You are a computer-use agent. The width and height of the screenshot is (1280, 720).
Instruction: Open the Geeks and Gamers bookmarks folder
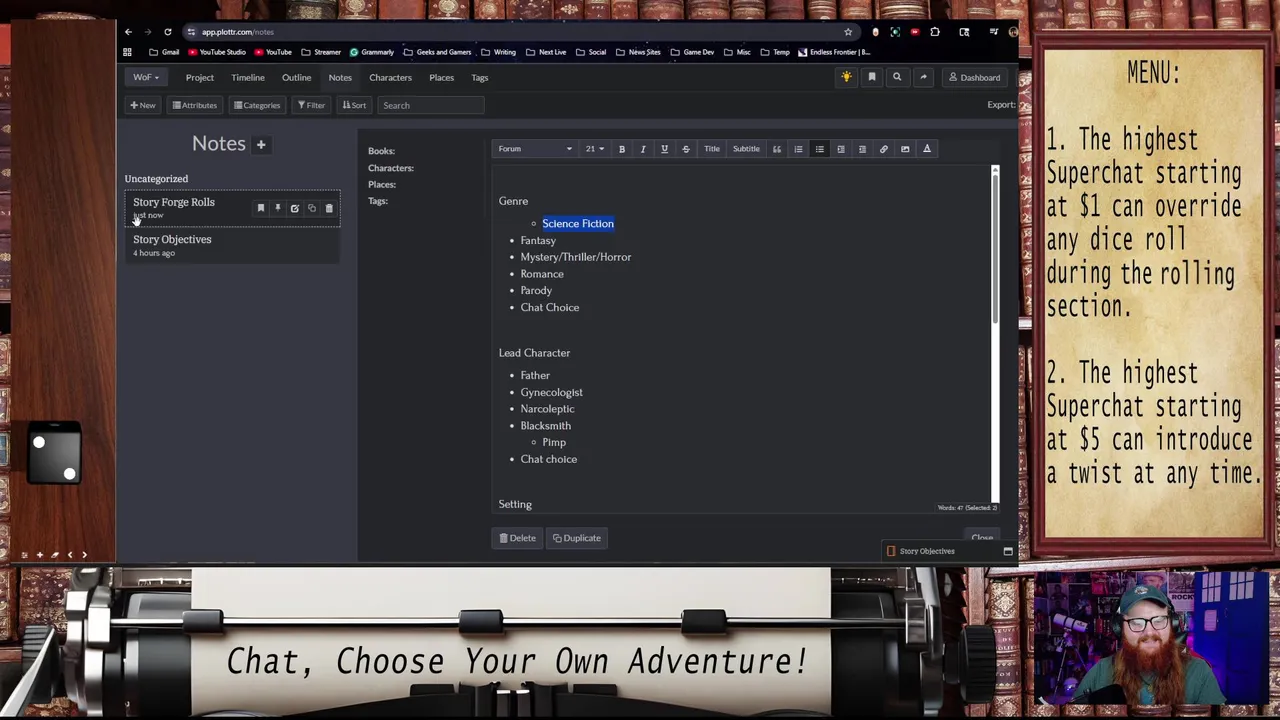[438, 52]
